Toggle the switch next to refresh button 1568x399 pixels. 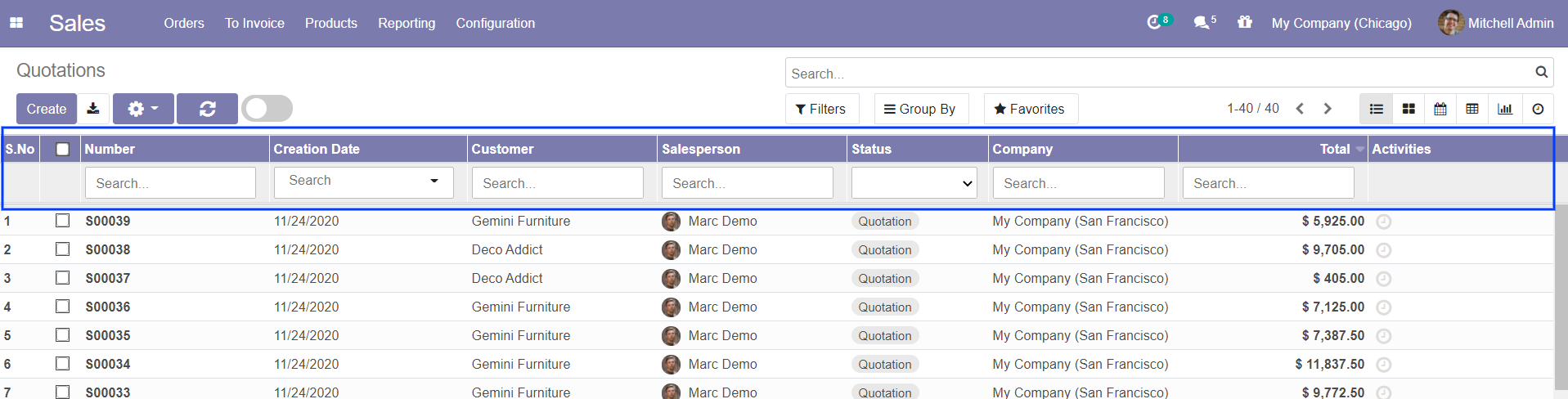pos(267,109)
